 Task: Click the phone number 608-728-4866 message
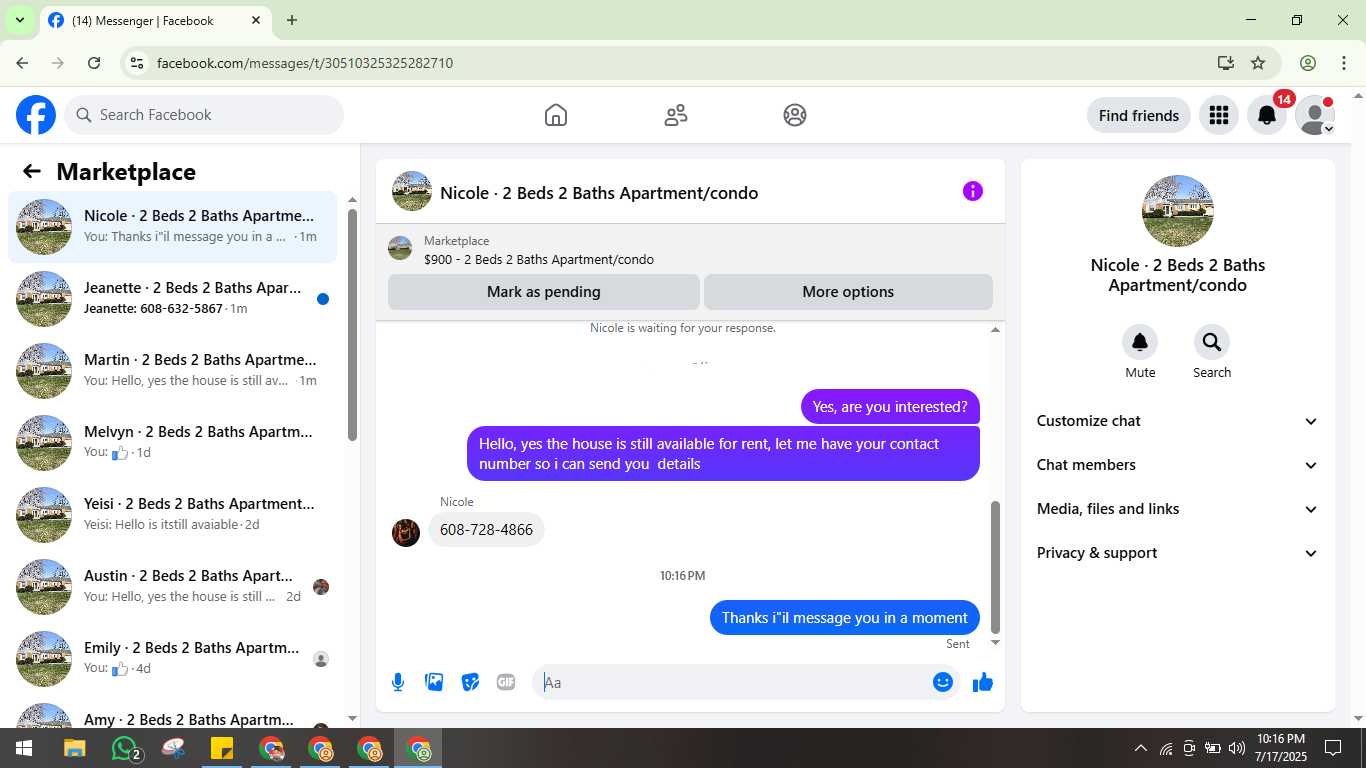click(x=486, y=530)
